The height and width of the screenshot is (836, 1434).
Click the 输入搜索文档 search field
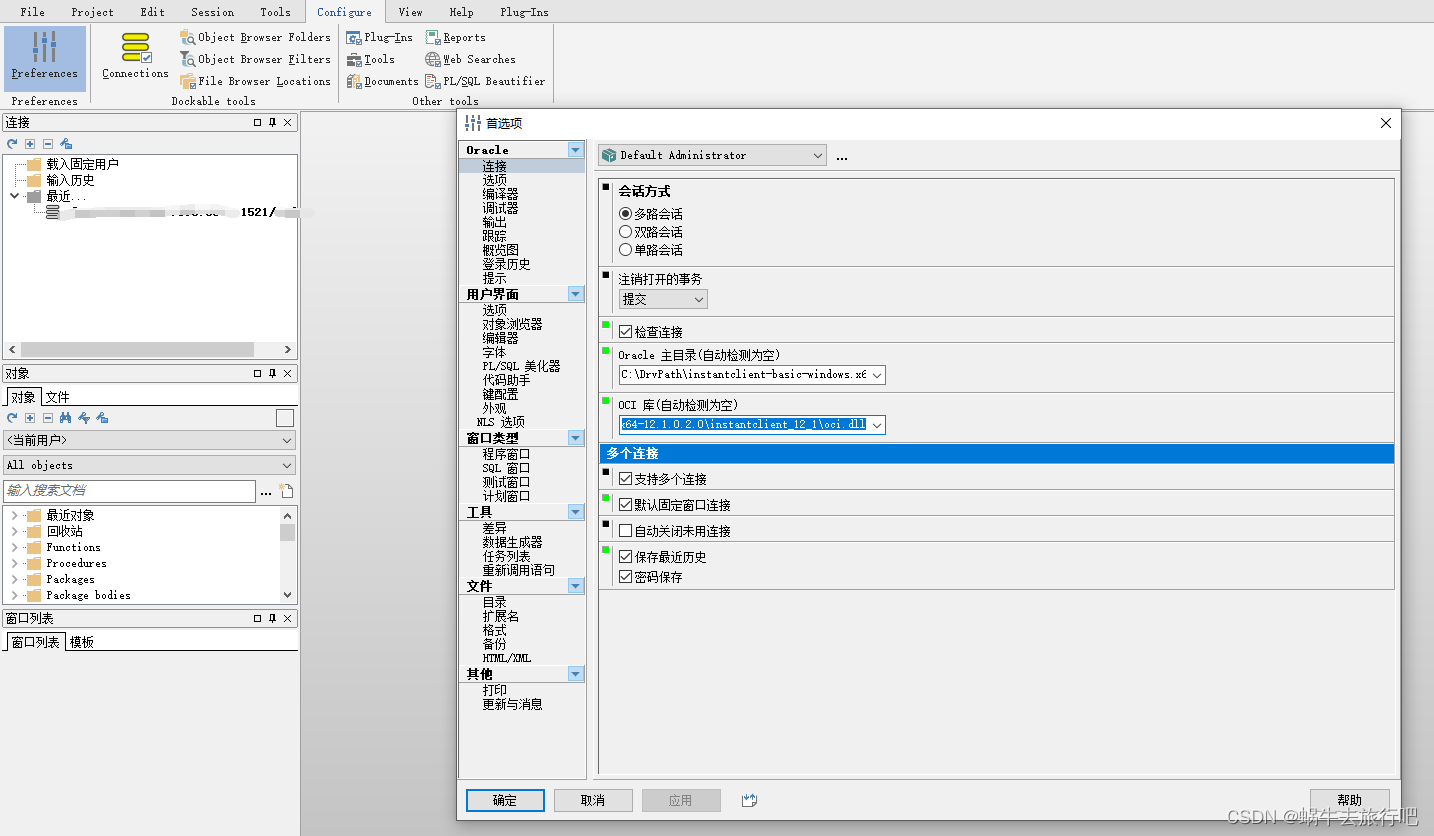tap(130, 491)
